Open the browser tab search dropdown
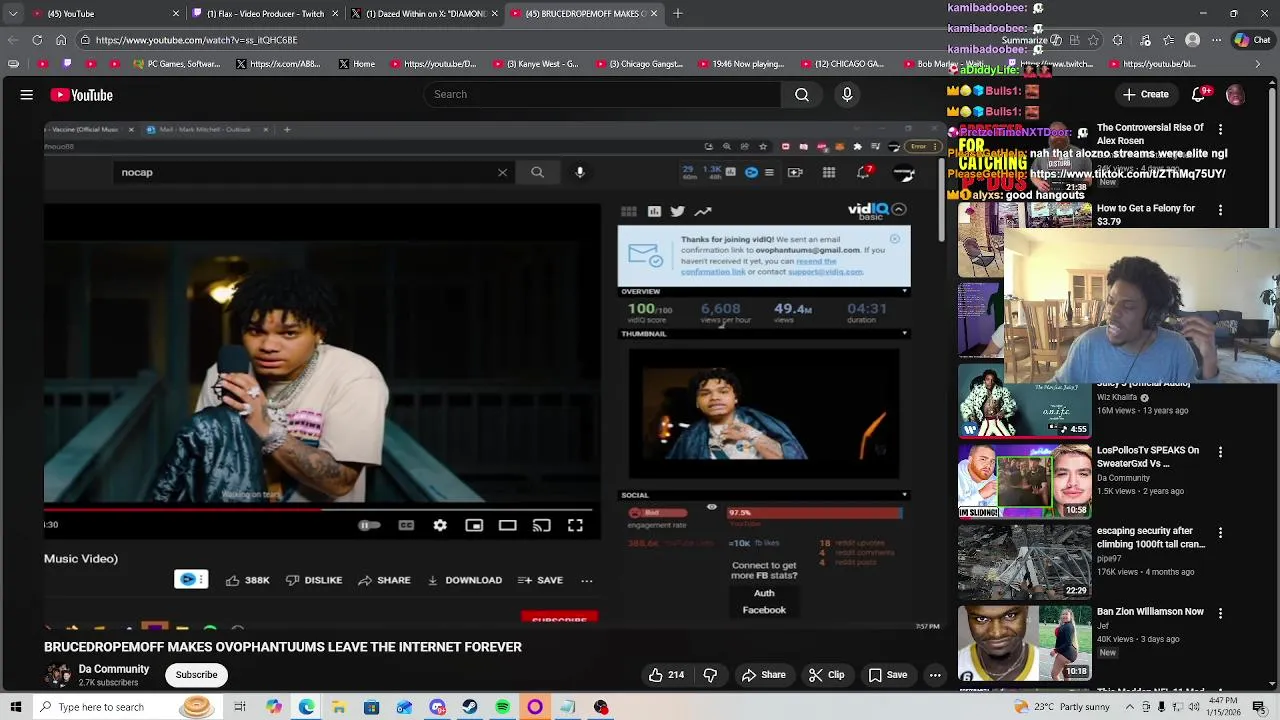 pos(14,13)
